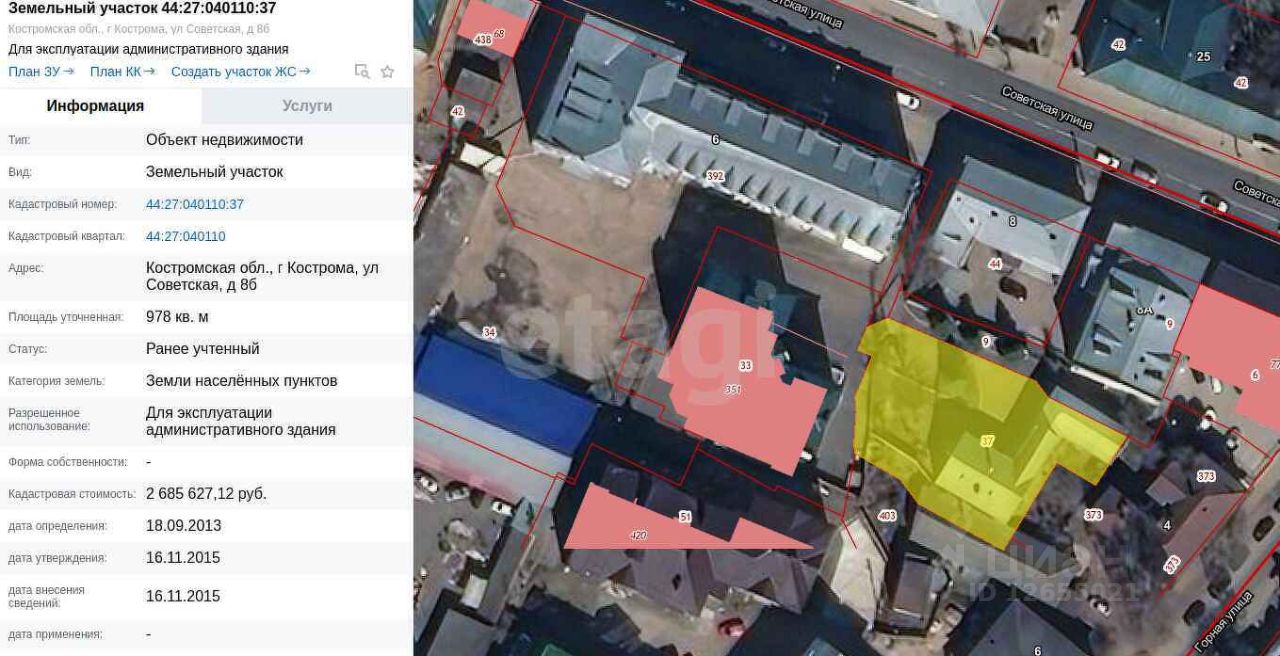The height and width of the screenshot is (656, 1280).
Task: Open the План ЗУ link
Action: click(x=41, y=71)
